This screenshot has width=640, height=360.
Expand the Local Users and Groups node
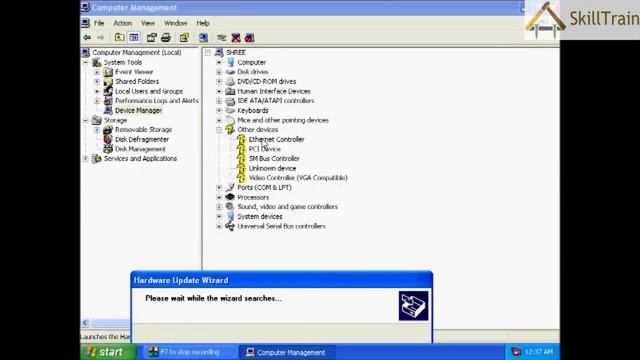[x=97, y=91]
